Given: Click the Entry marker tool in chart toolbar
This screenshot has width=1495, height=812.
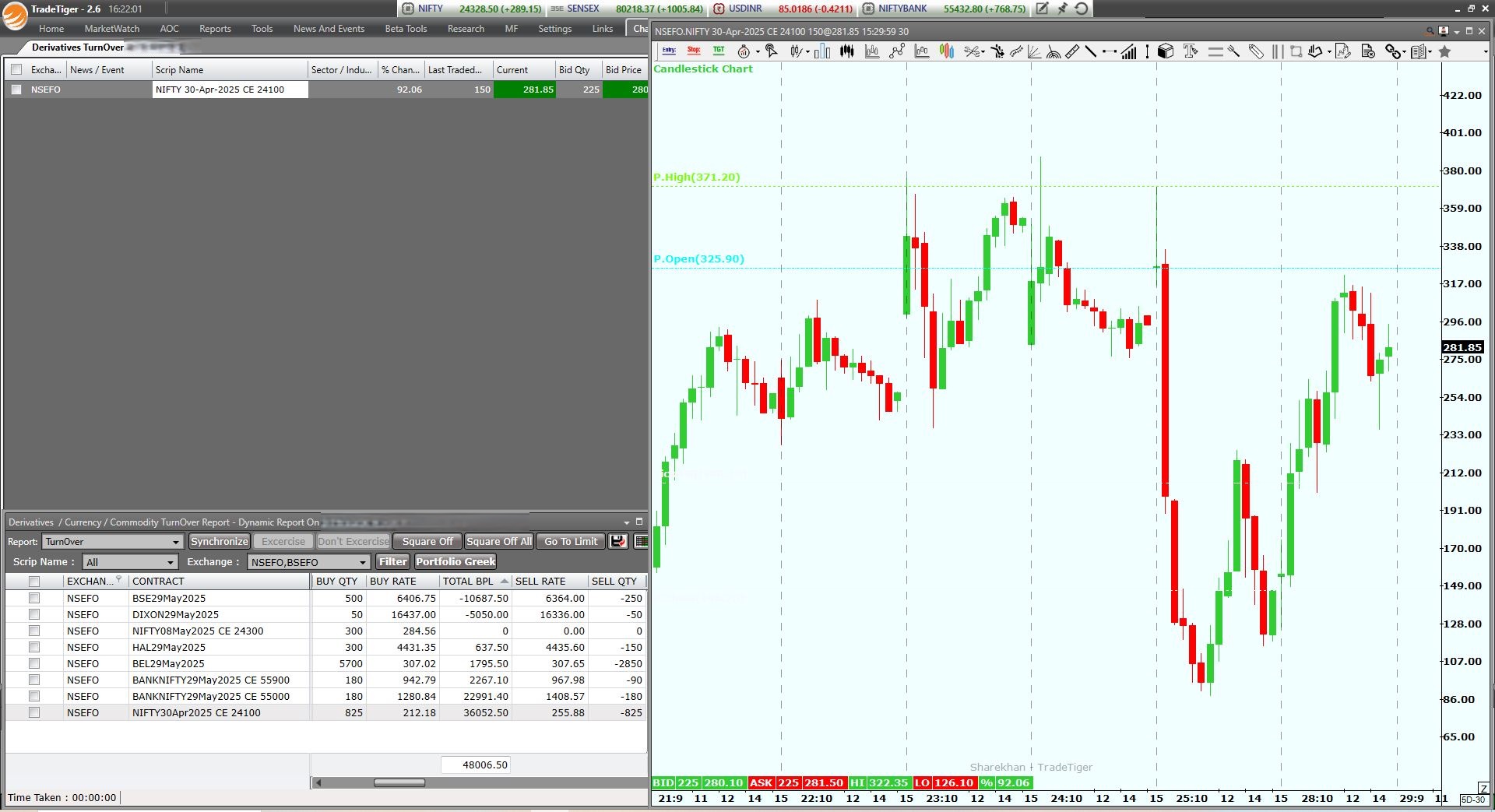Looking at the screenshot, I should pos(669,51).
